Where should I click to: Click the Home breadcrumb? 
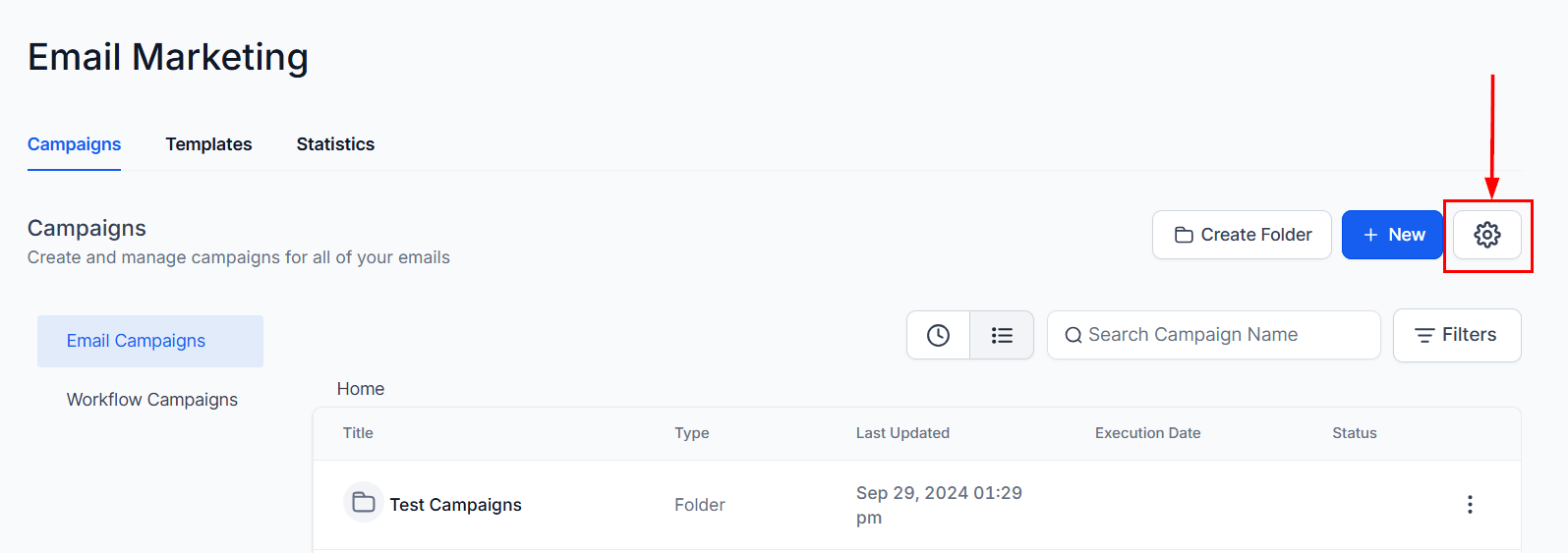click(x=361, y=389)
